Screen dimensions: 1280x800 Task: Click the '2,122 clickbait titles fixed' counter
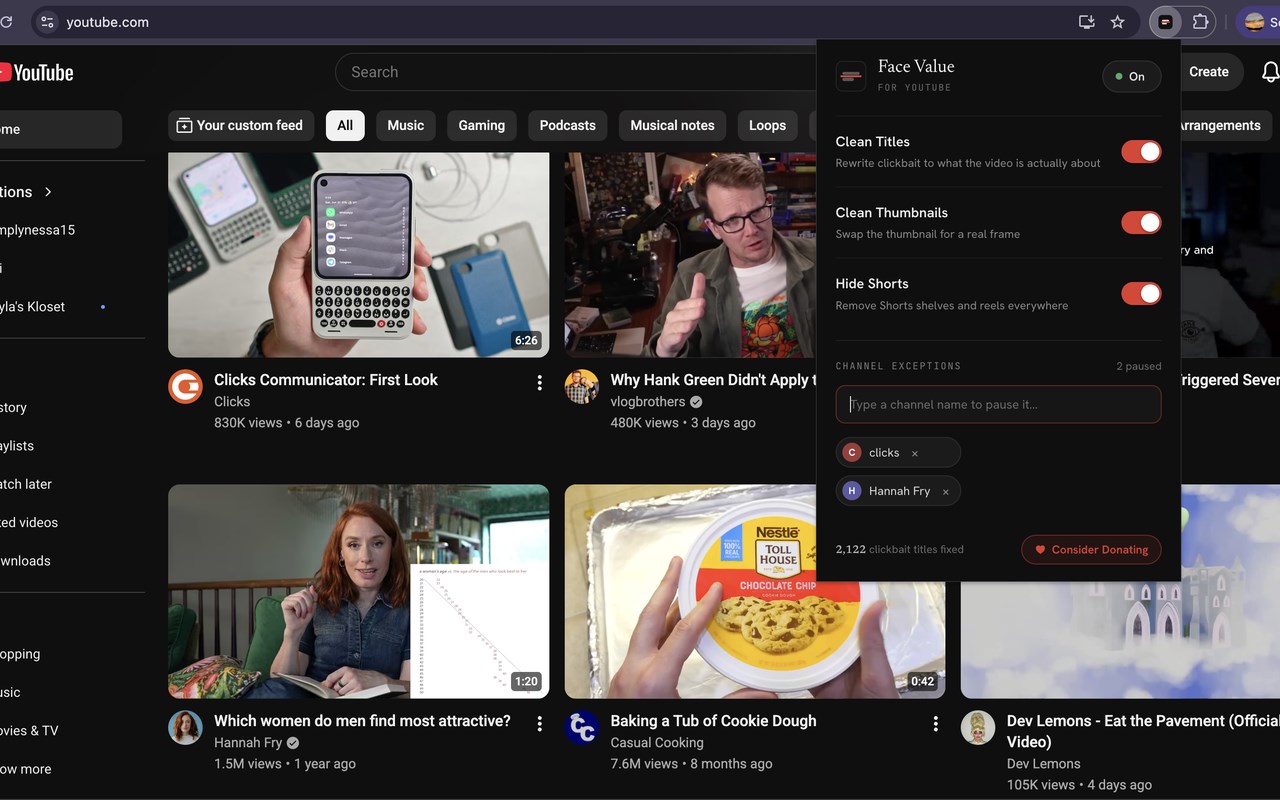point(900,549)
